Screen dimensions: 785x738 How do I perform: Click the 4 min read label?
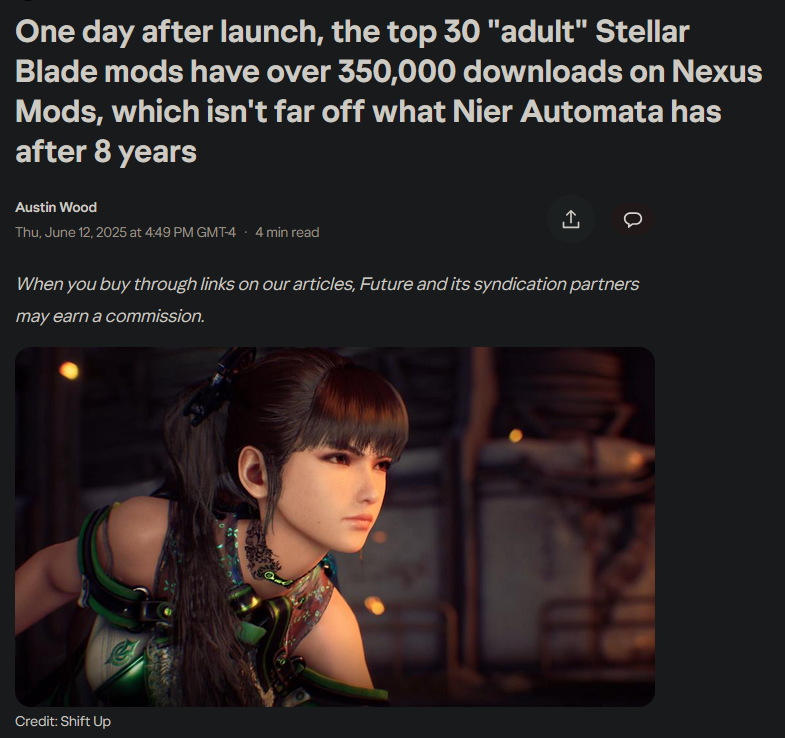coord(287,232)
